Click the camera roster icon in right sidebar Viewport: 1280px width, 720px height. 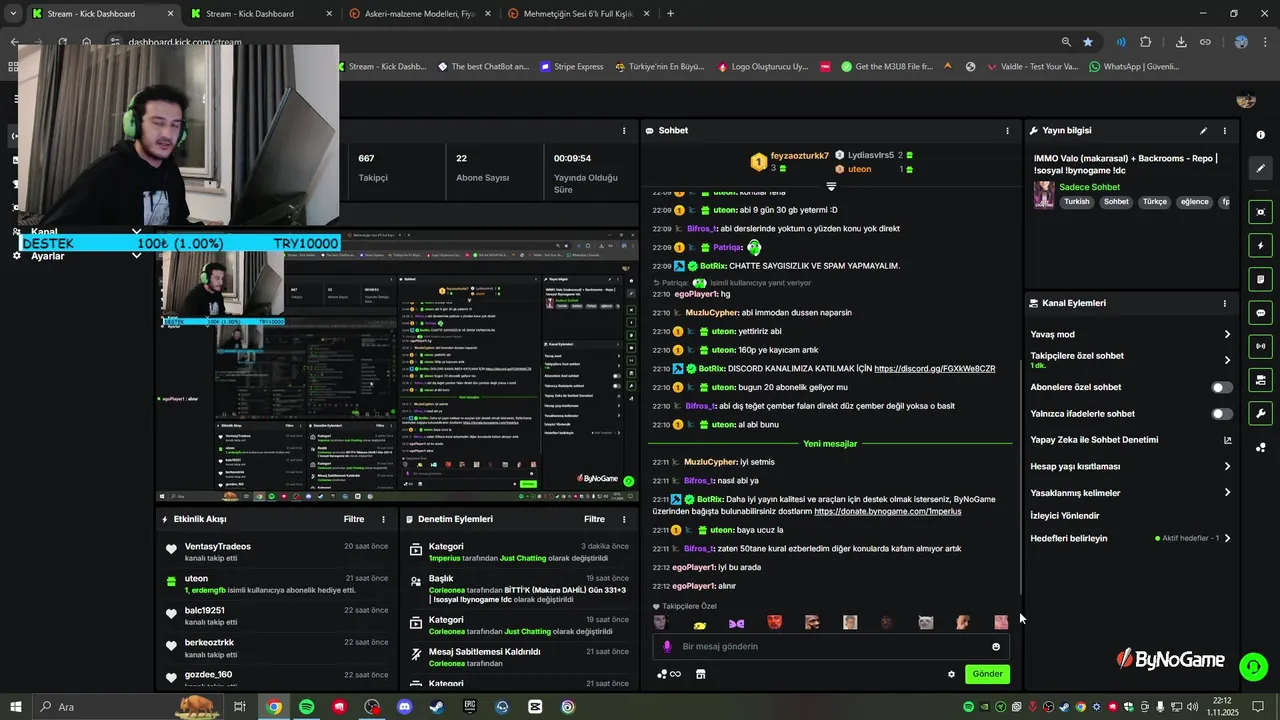click(x=1260, y=380)
